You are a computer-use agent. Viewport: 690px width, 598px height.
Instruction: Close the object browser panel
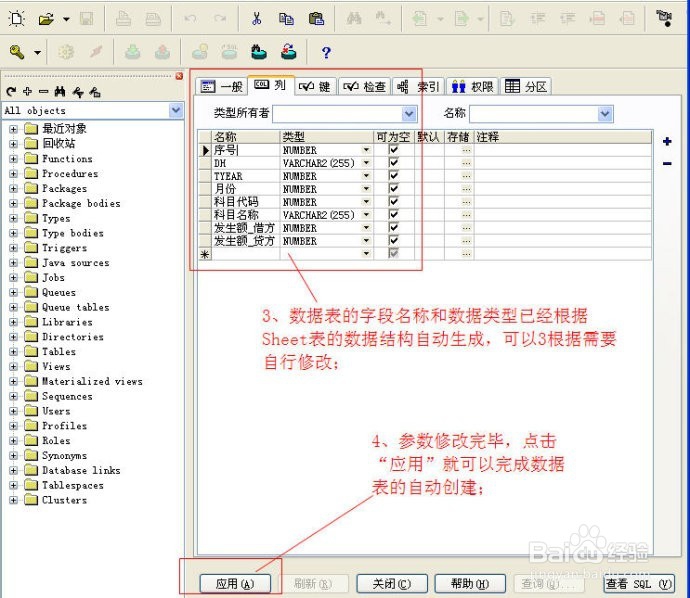(179, 76)
